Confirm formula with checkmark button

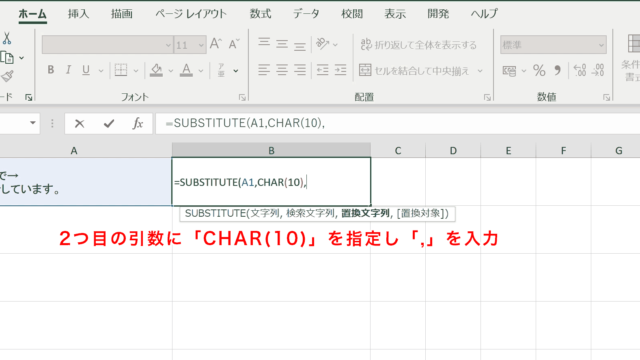(x=109, y=123)
